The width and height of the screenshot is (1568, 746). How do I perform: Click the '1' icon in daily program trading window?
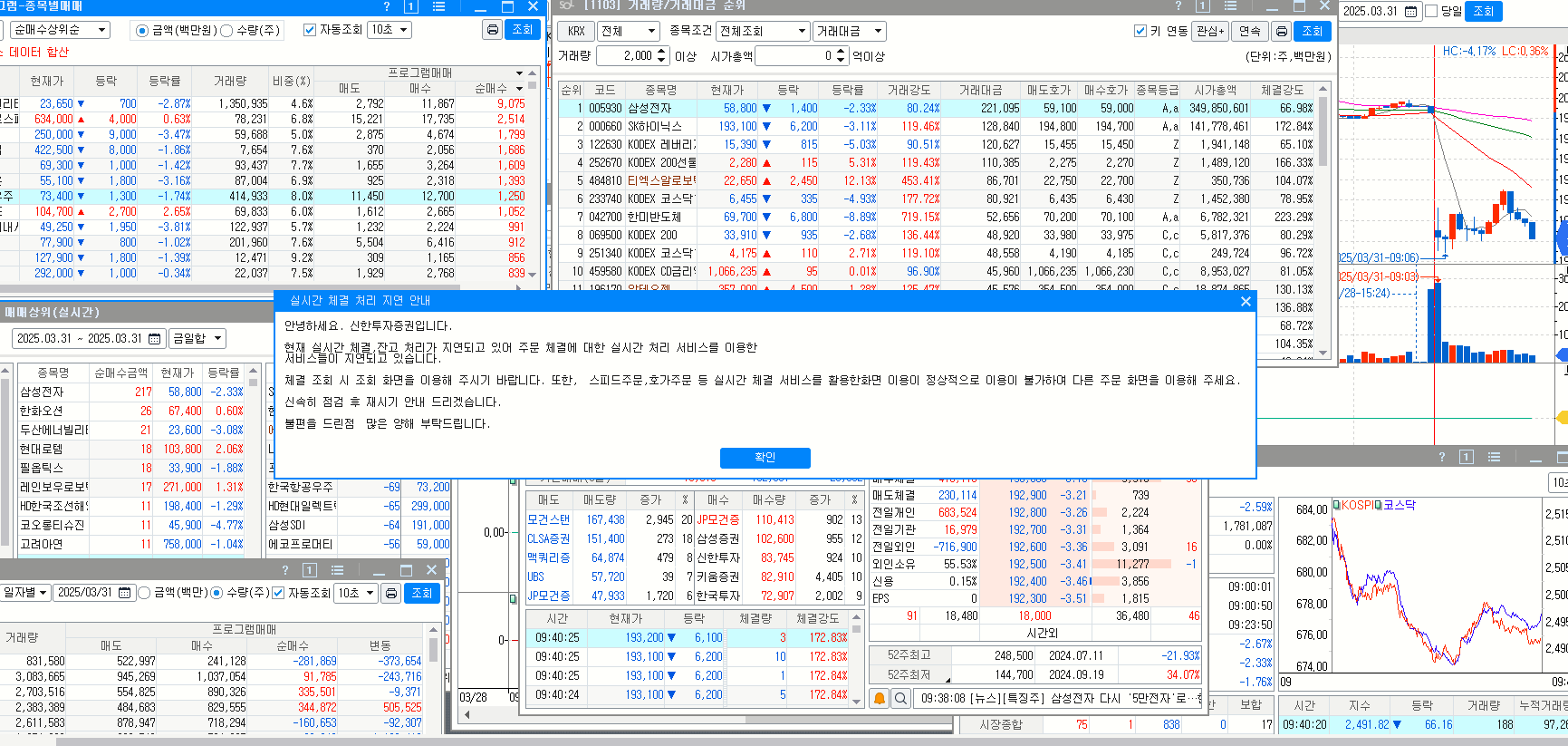coord(310,570)
